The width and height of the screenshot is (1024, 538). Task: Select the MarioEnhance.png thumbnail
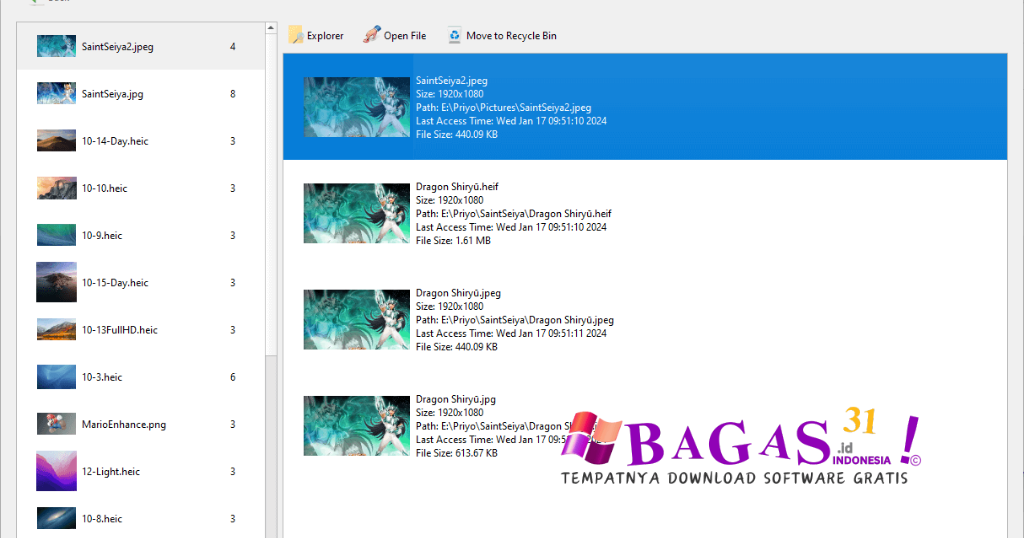pyautogui.click(x=56, y=424)
